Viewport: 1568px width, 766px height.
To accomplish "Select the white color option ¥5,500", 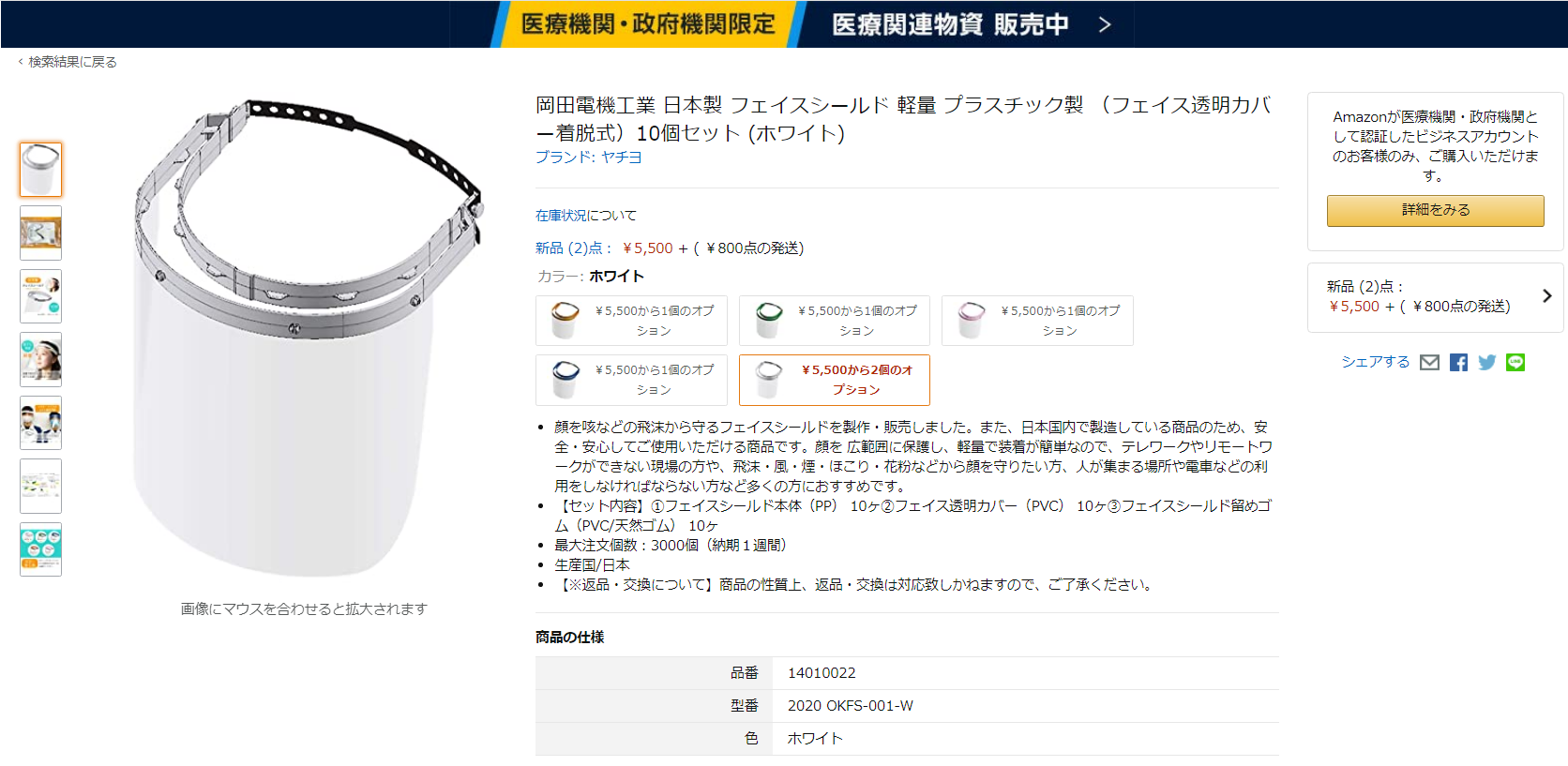I will [x=835, y=380].
